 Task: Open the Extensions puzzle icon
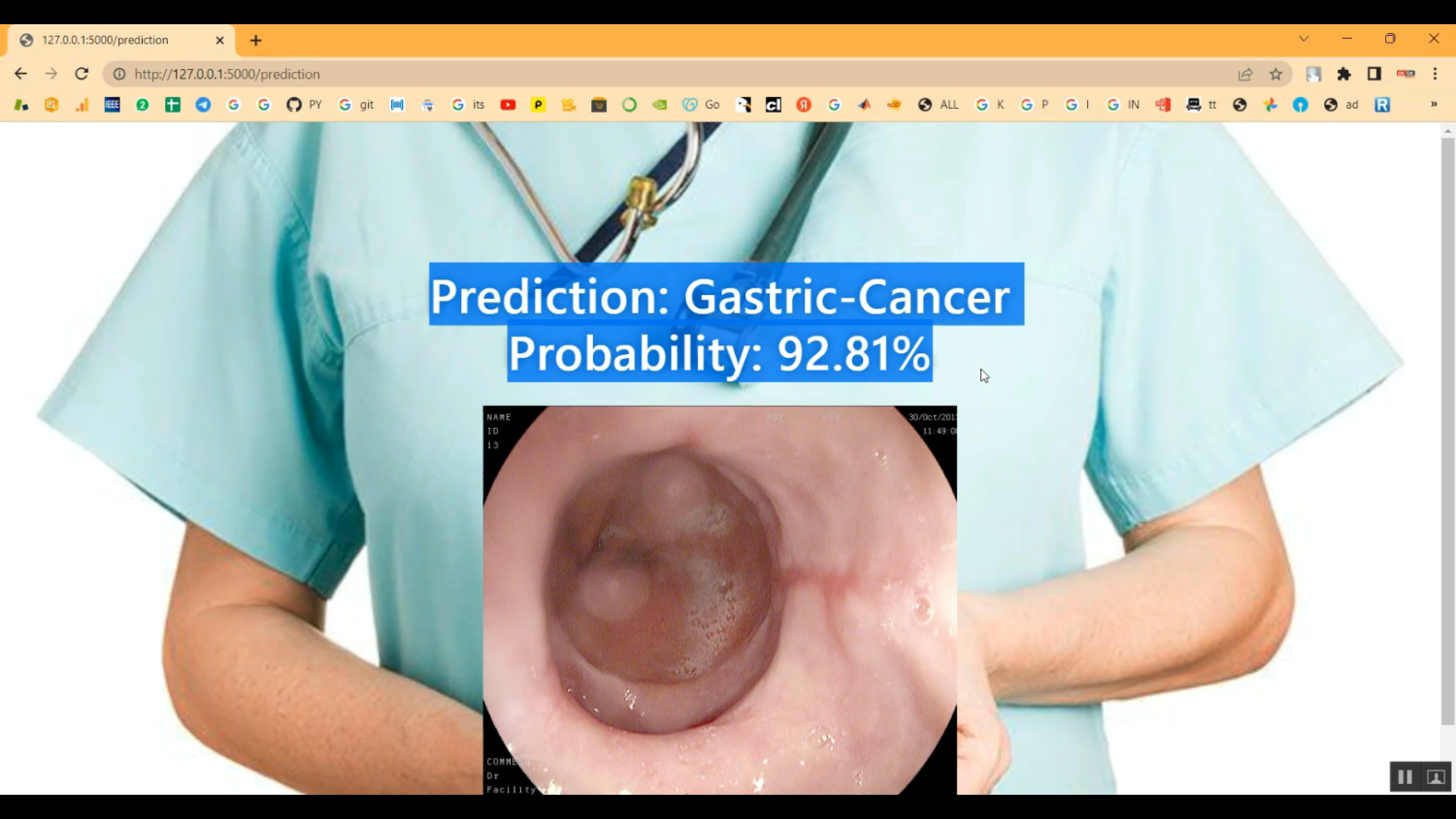(x=1344, y=74)
